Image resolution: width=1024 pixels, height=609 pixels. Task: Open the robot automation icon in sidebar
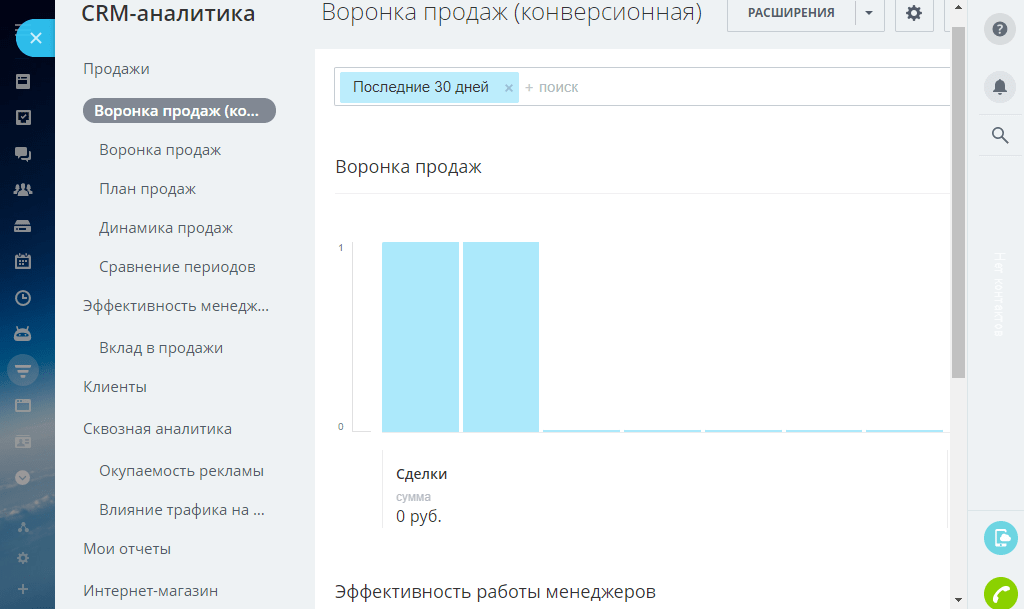pos(22,333)
